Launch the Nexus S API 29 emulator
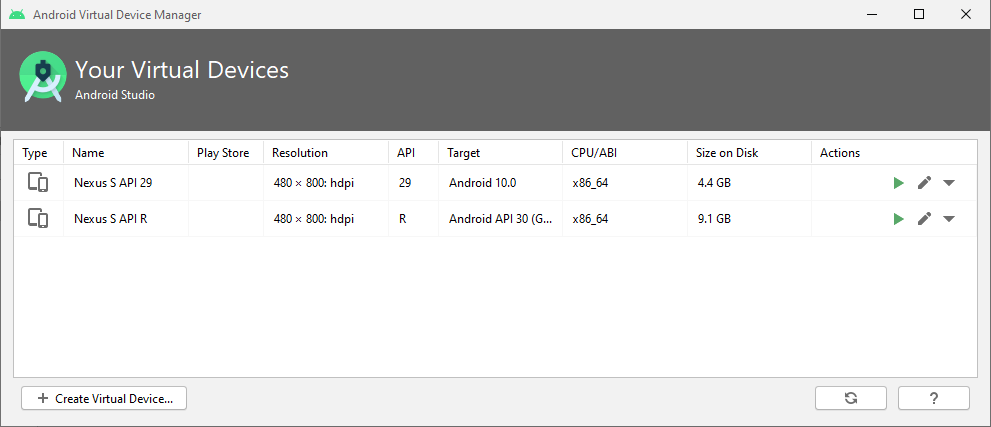Viewport: 991px width, 427px height. [898, 183]
